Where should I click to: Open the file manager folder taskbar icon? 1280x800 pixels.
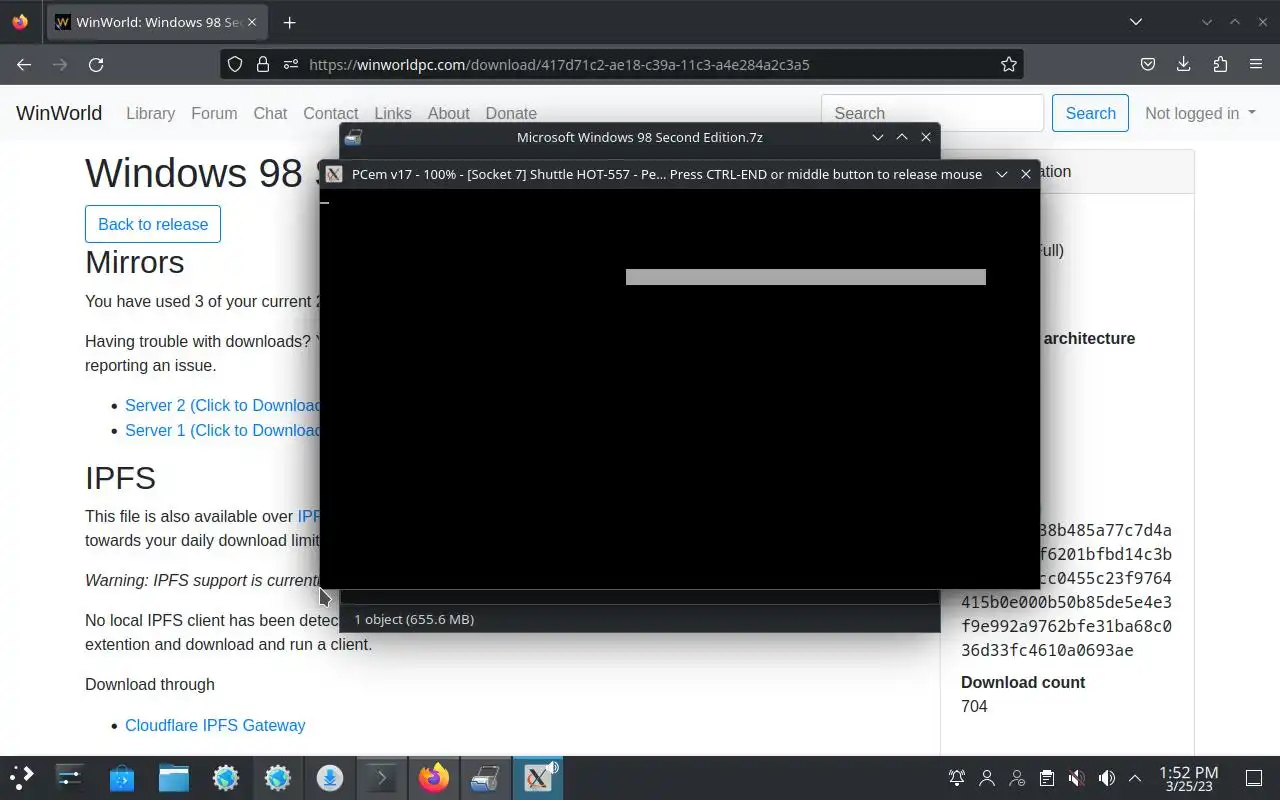pyautogui.click(x=174, y=778)
